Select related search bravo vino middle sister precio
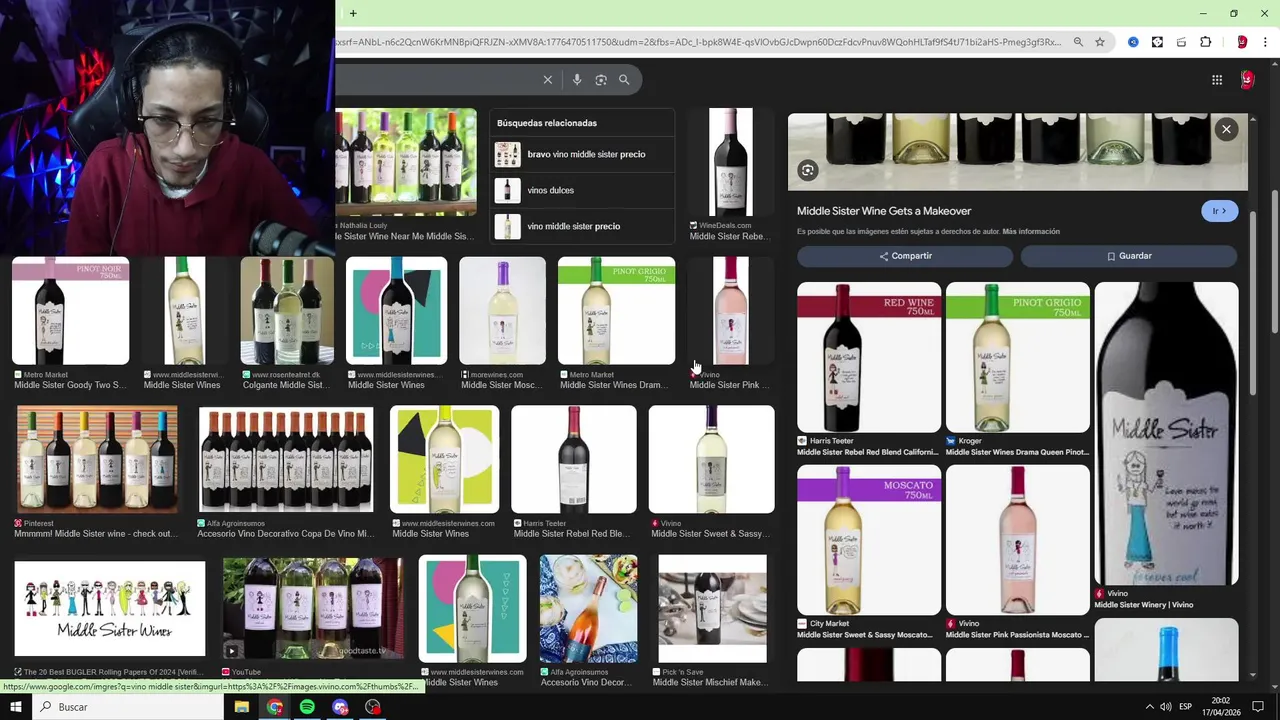The height and width of the screenshot is (720, 1280). [x=583, y=154]
